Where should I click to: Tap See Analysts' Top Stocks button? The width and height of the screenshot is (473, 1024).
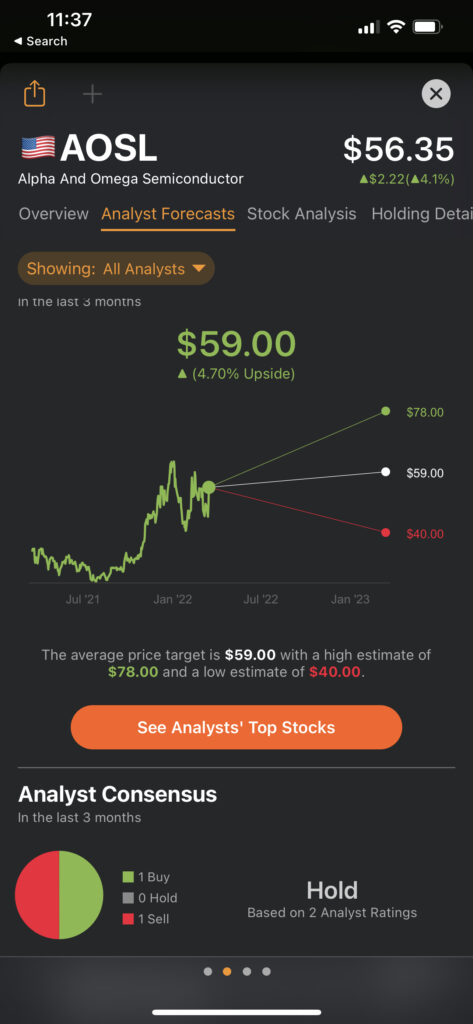(x=236, y=728)
